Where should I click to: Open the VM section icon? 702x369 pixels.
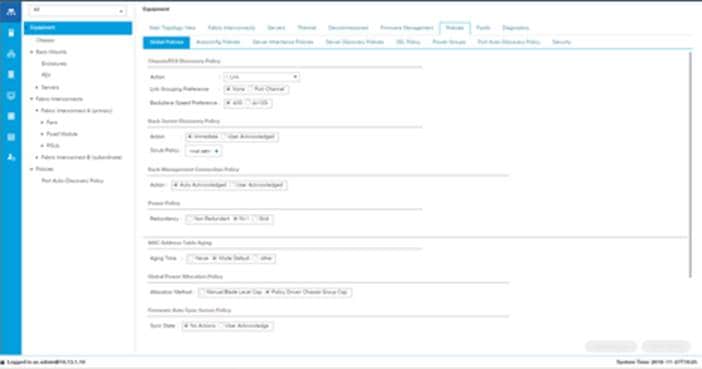click(11, 95)
